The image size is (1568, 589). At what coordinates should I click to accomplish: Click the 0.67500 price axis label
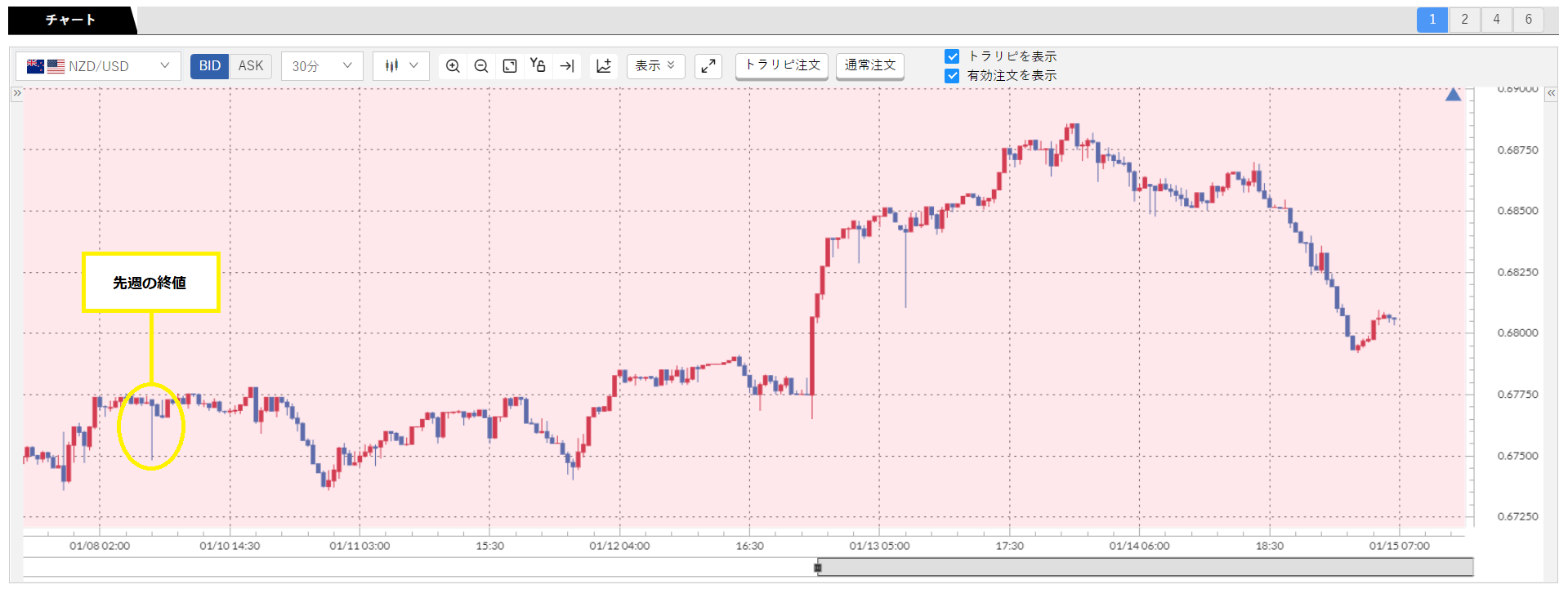point(1517,456)
